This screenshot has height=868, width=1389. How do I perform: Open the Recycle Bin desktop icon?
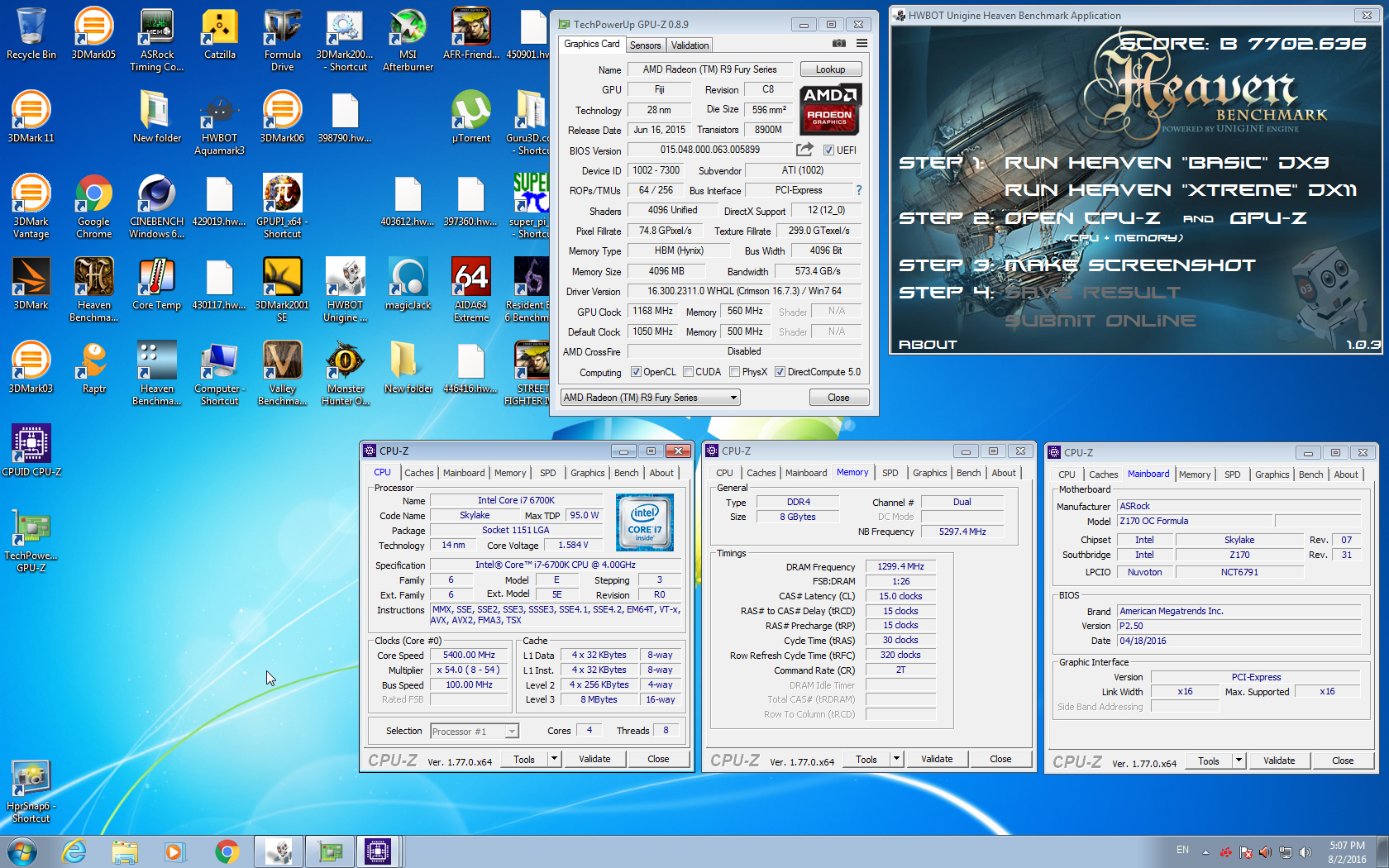pyautogui.click(x=31, y=34)
